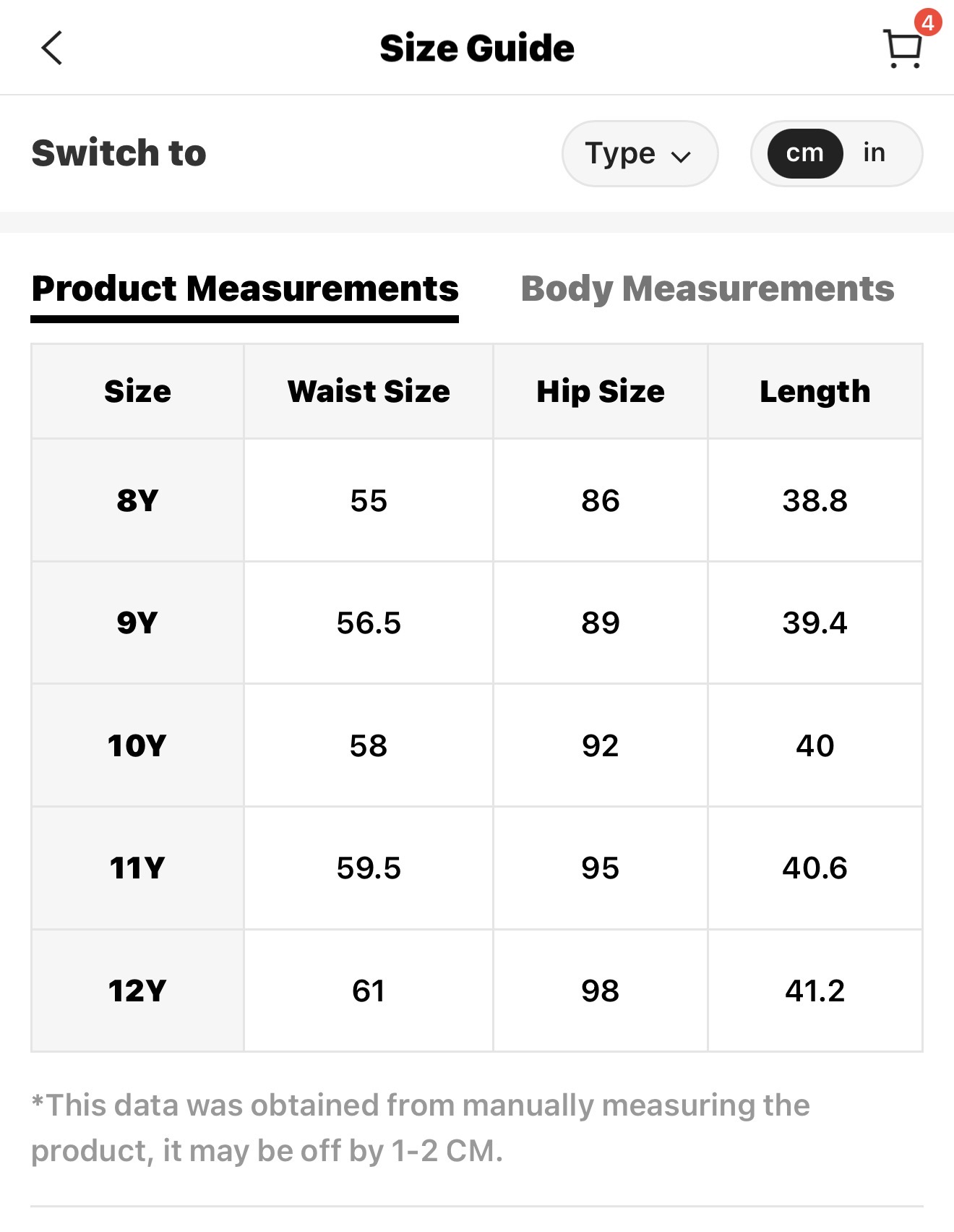Screen dimensions: 954x1232
Task: Switch units to inches
Action: pyautogui.click(x=874, y=153)
